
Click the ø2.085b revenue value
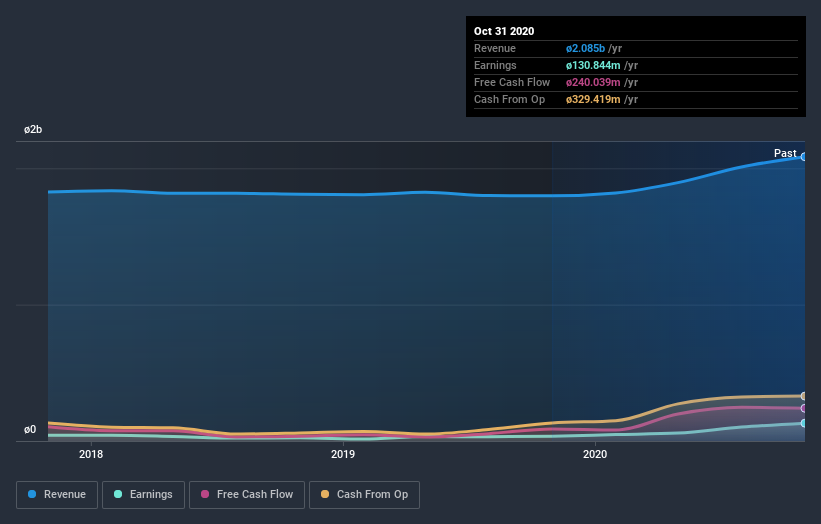point(585,48)
